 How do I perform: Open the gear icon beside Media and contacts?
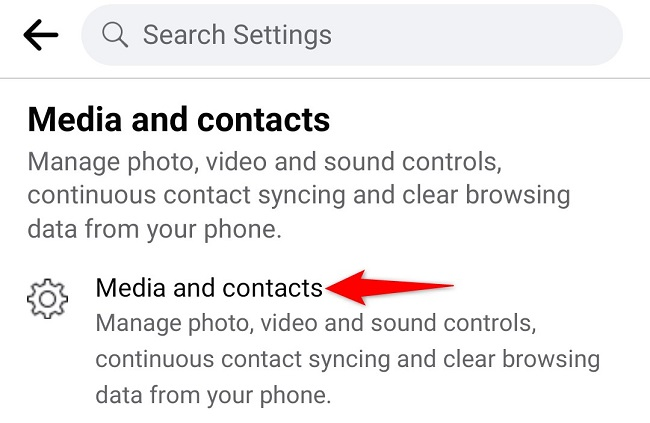47,299
